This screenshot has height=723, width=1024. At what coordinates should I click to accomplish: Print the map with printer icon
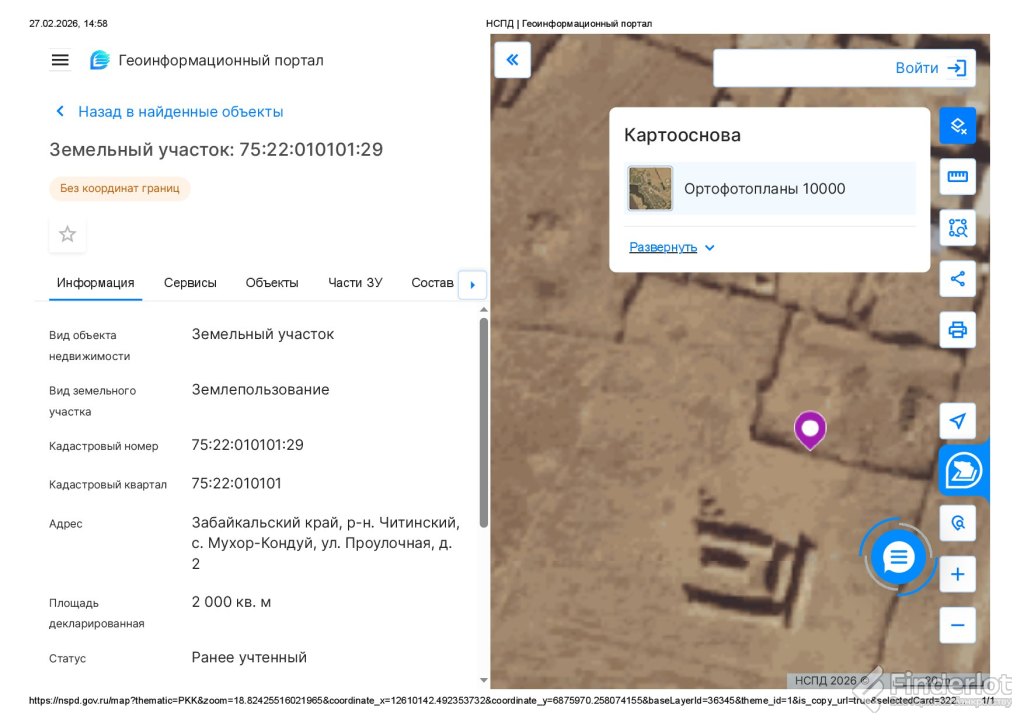coord(957,330)
